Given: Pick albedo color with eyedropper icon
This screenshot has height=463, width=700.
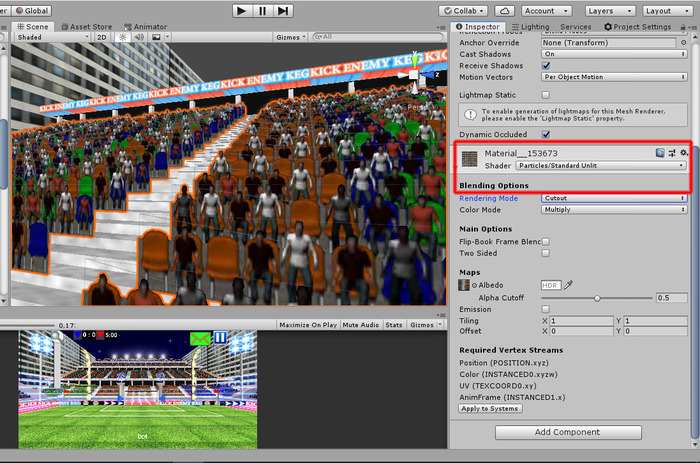Looking at the screenshot, I should click(568, 285).
